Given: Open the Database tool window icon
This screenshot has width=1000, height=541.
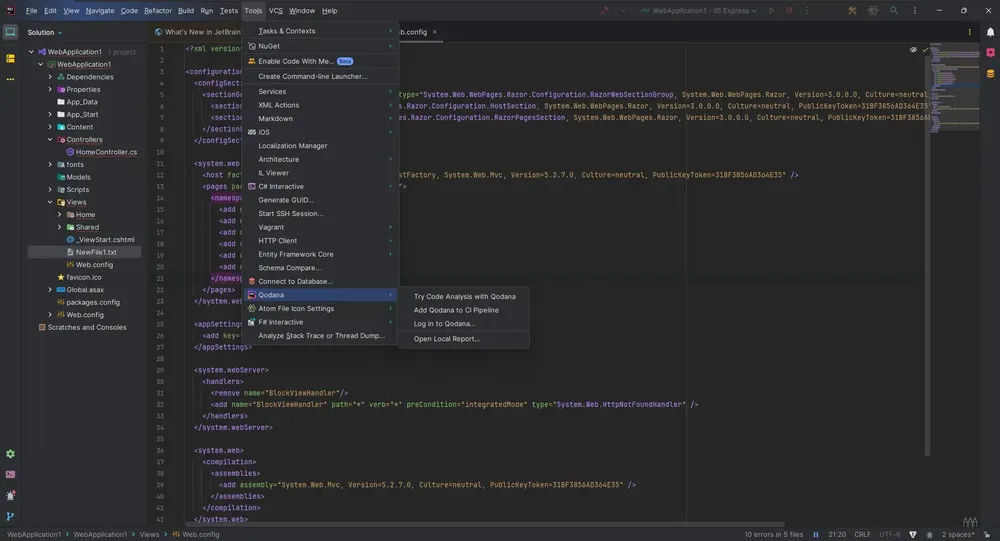Looking at the screenshot, I should [990, 73].
